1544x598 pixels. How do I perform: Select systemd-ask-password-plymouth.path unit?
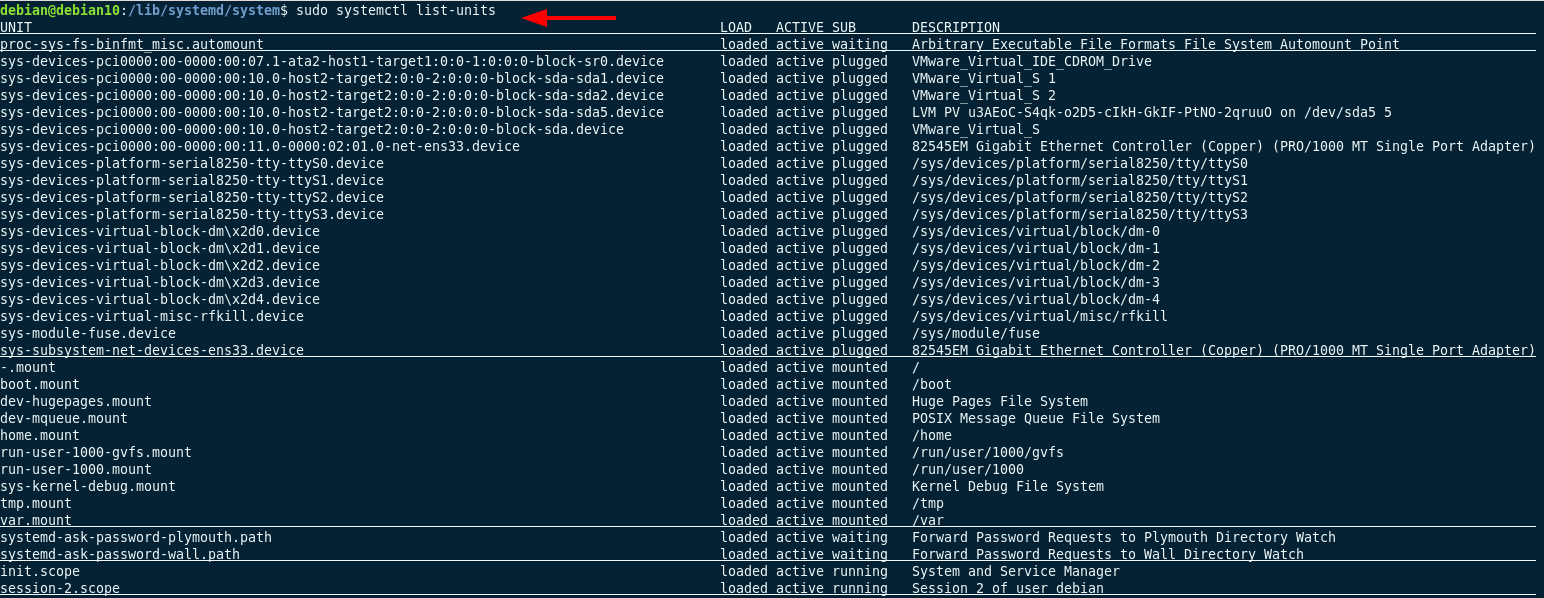136,537
